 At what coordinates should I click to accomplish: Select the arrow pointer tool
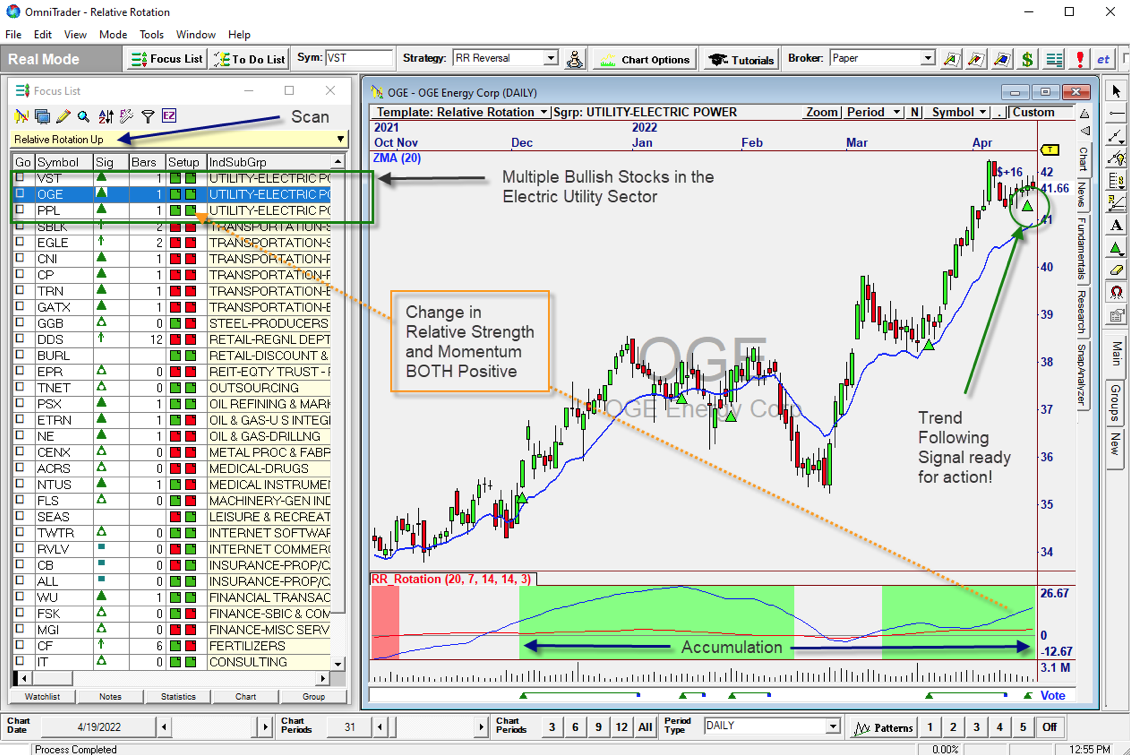[1116, 91]
